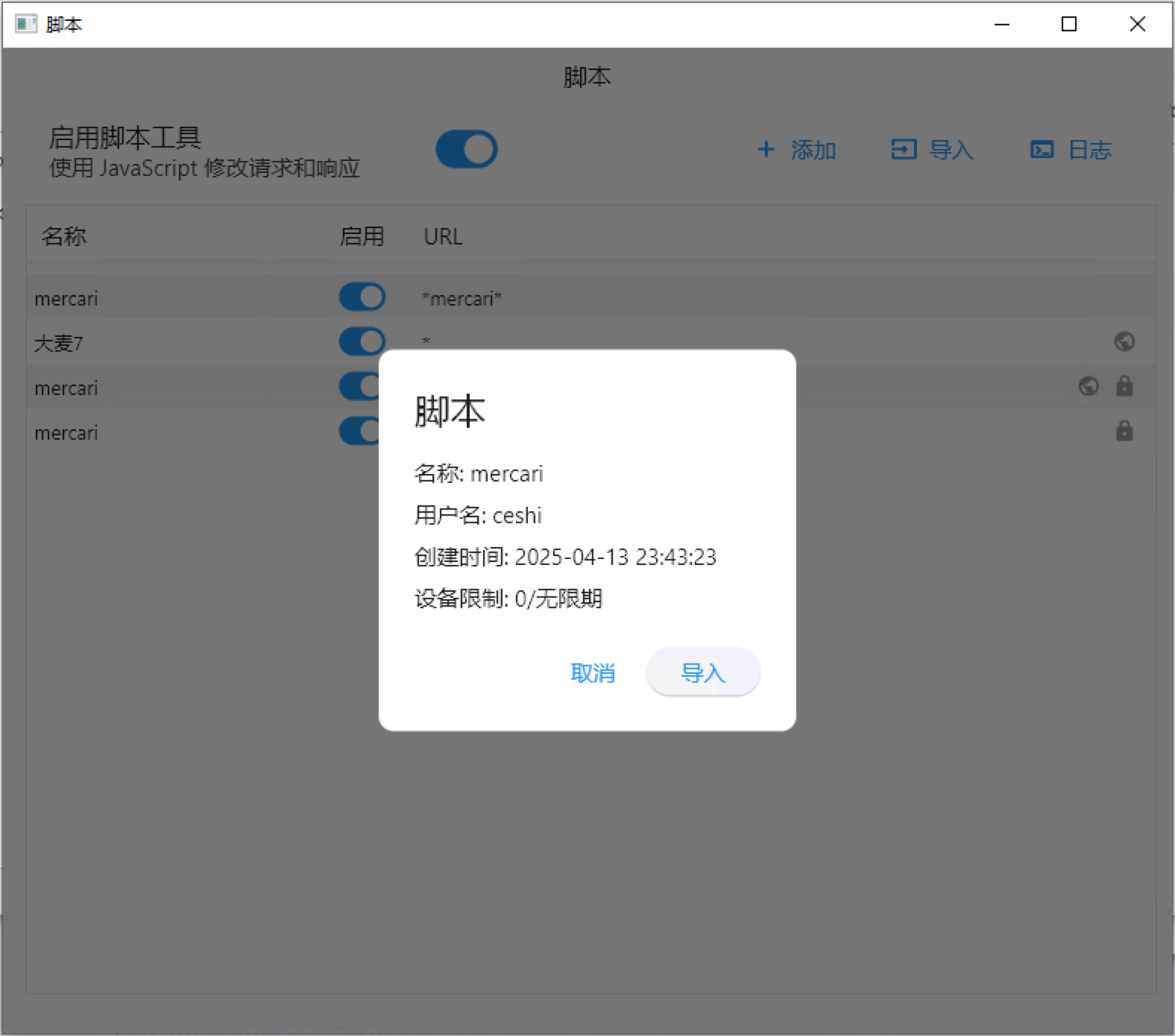
Task: Click the globe icon on the 大麦7 row
Action: tap(1124, 341)
